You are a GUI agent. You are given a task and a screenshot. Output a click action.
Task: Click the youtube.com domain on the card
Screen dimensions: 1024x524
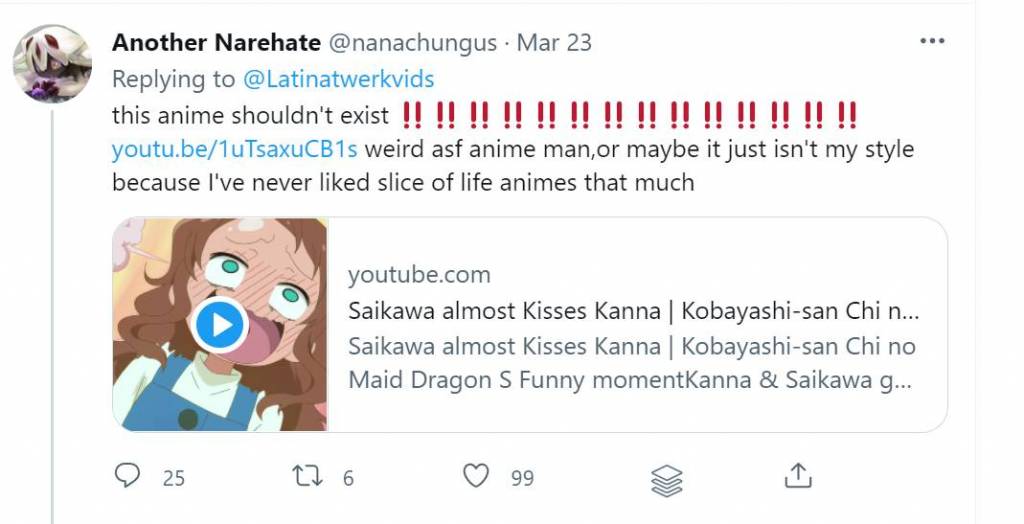[419, 275]
